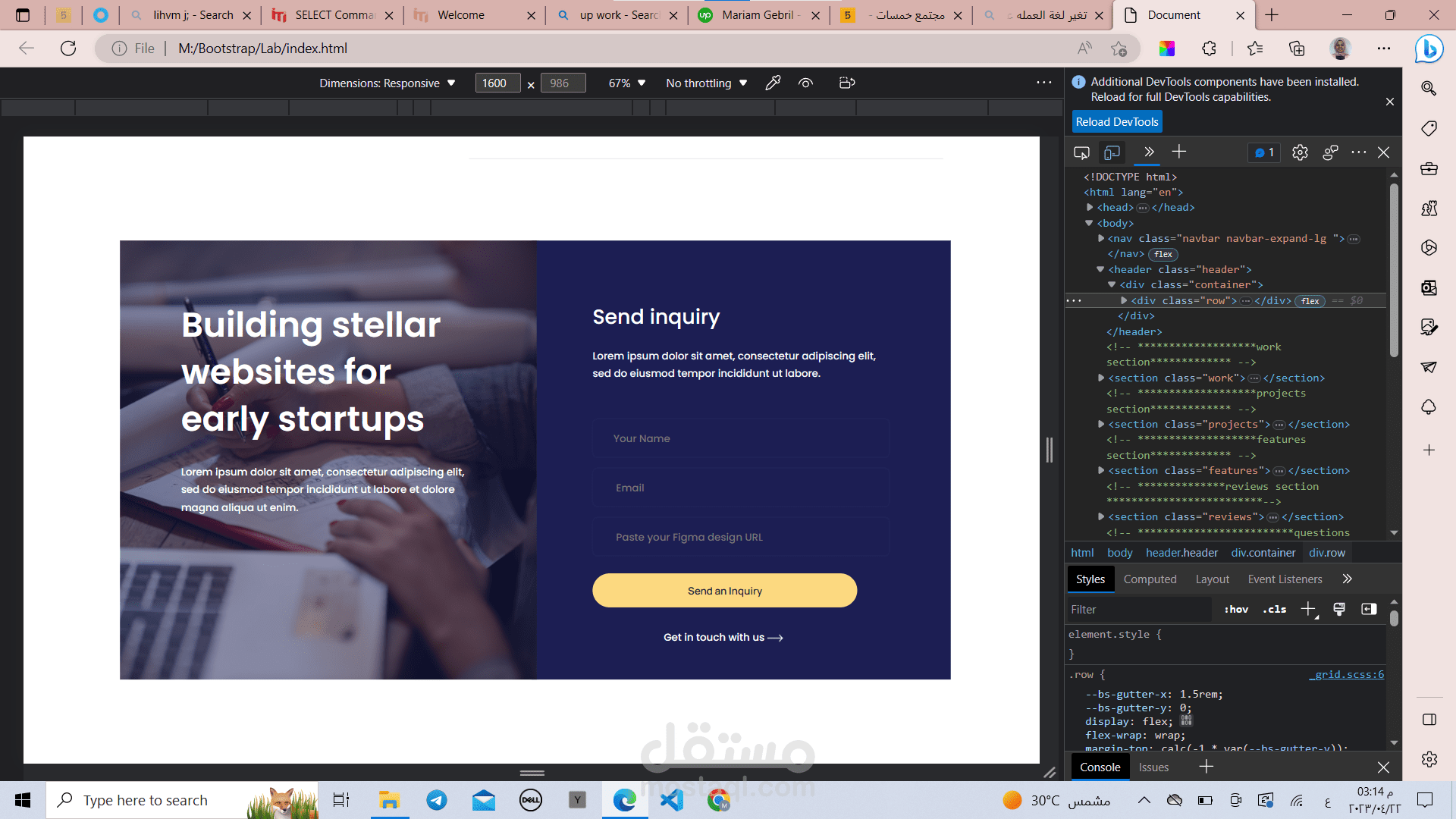Toggle the :hov element state panel
Image resolution: width=1456 pixels, height=819 pixels.
pos(1236,609)
